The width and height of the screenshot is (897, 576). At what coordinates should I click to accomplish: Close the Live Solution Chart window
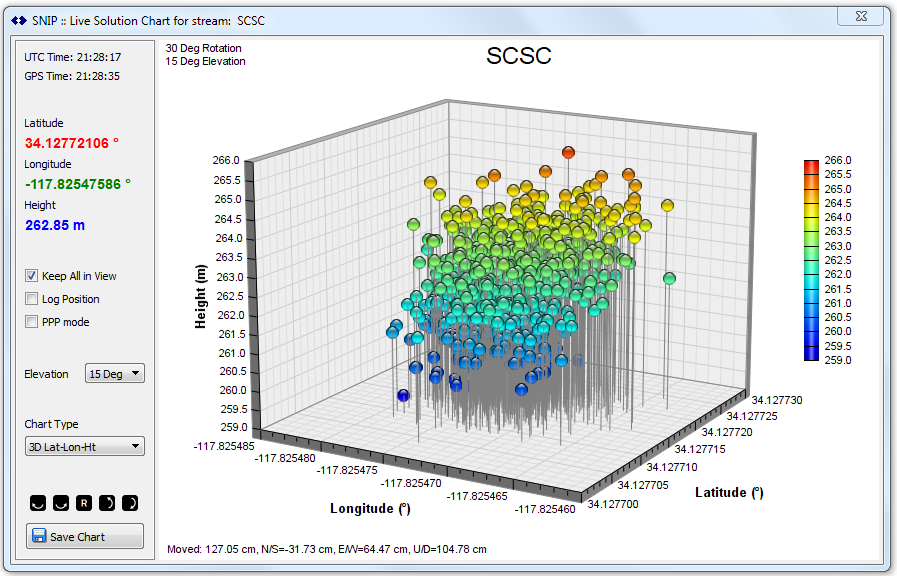click(861, 16)
